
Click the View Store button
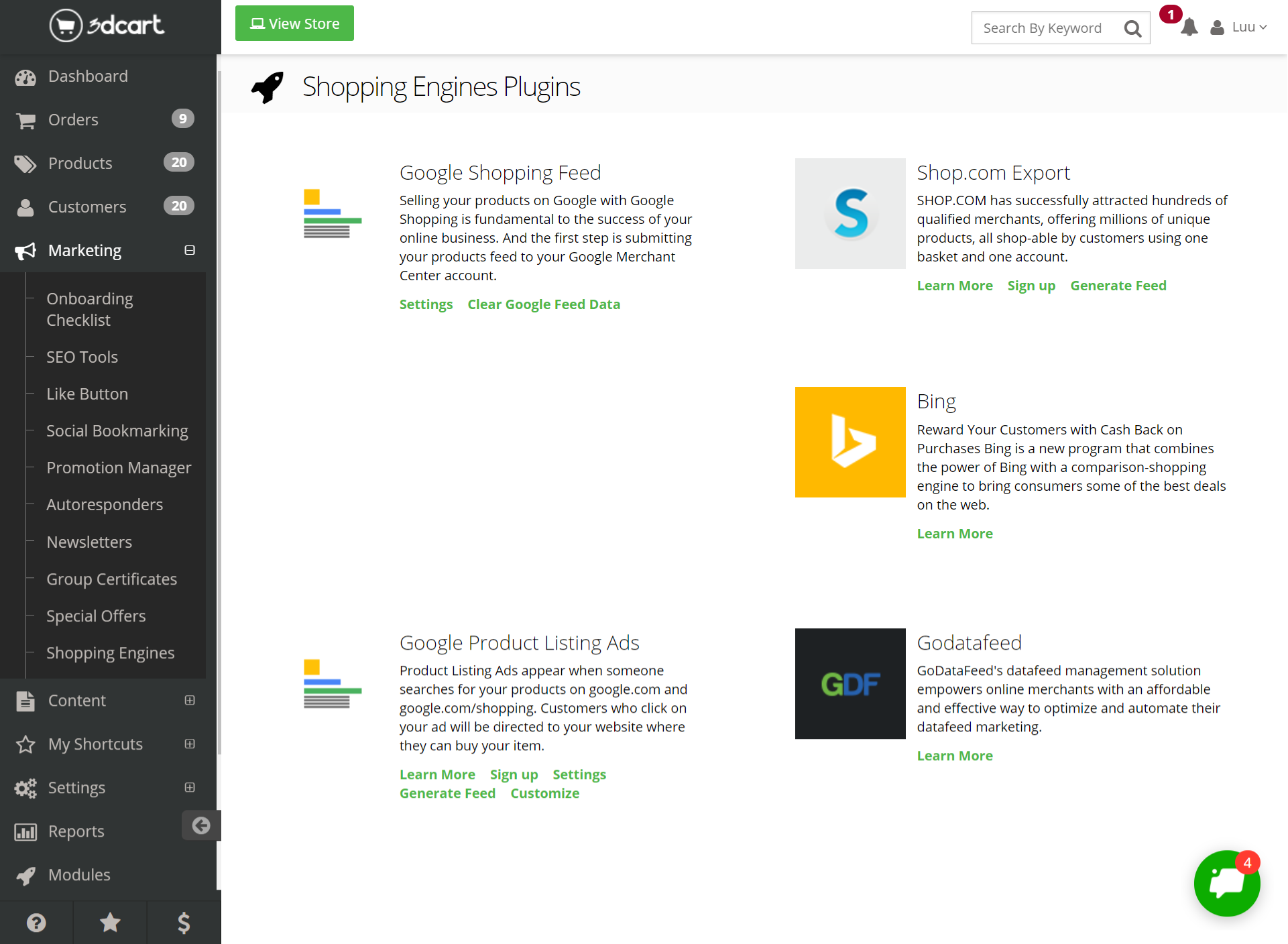294,23
